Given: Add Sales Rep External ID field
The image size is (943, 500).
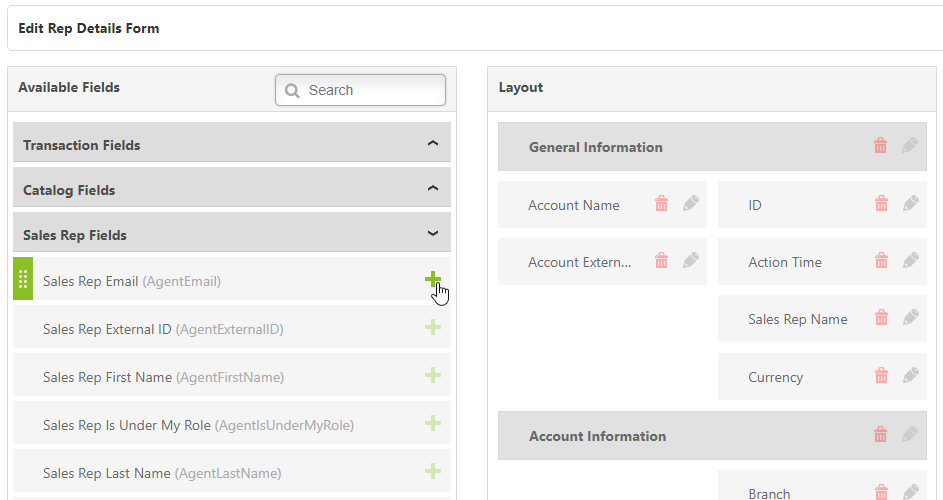Looking at the screenshot, I should pos(432,327).
